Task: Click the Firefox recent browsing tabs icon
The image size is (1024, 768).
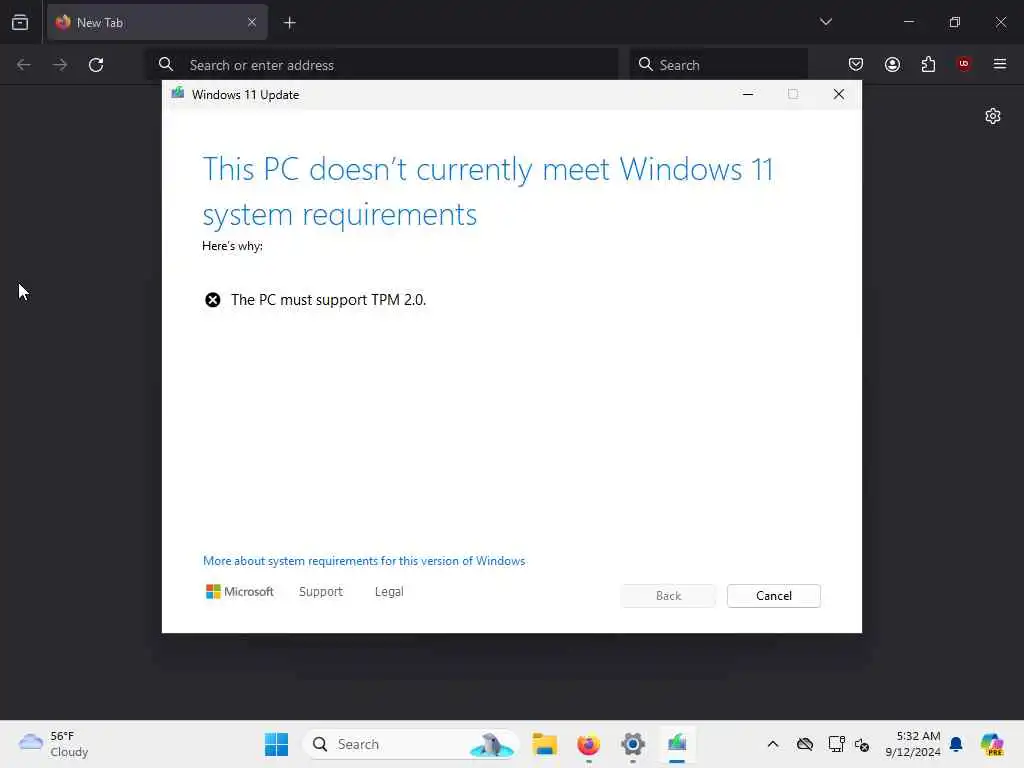Action: [x=20, y=22]
